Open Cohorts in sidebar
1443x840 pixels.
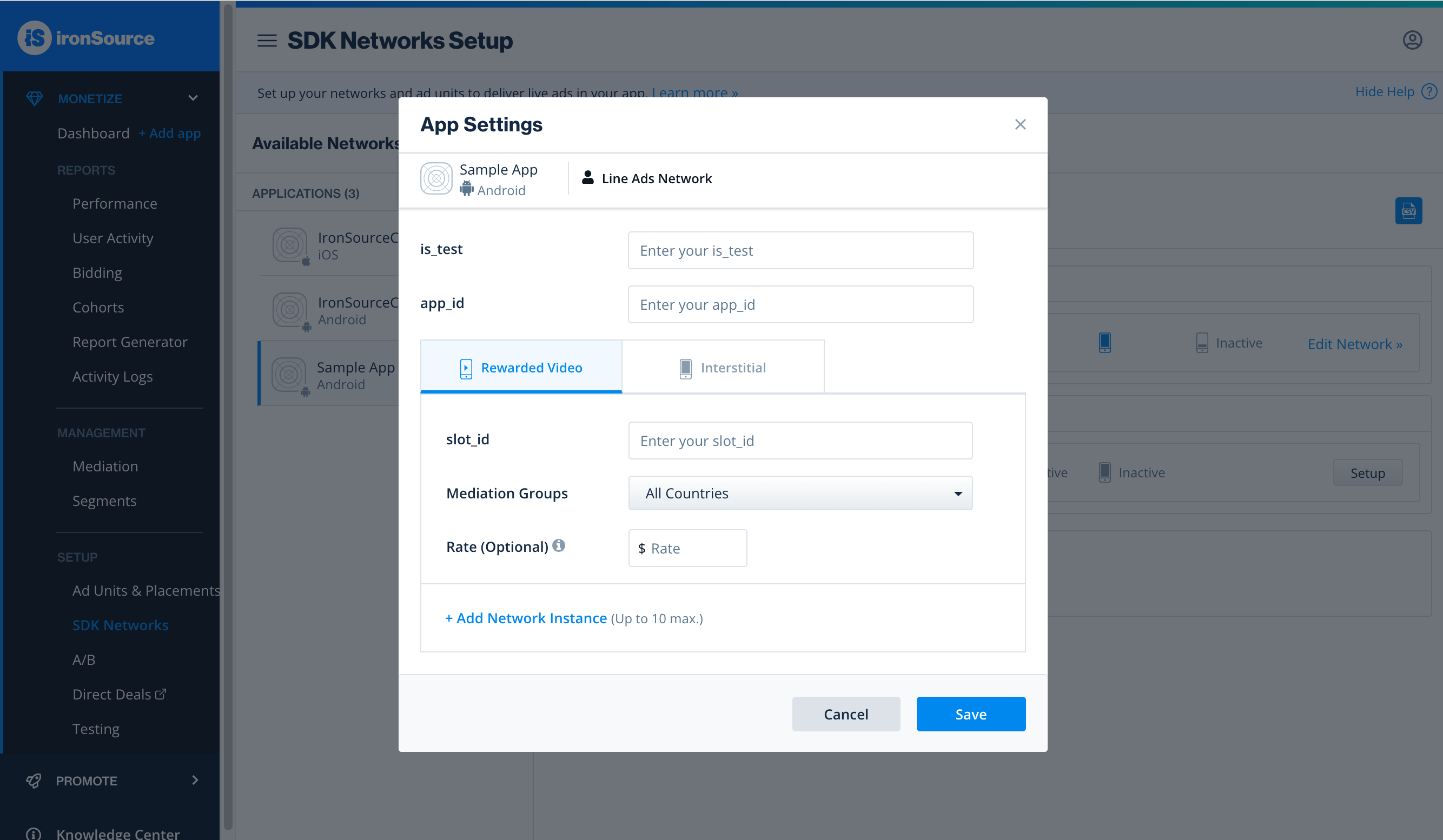click(98, 307)
